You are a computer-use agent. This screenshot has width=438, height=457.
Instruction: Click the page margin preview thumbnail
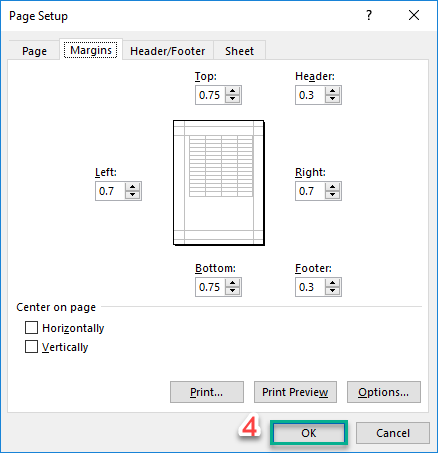coord(219,183)
